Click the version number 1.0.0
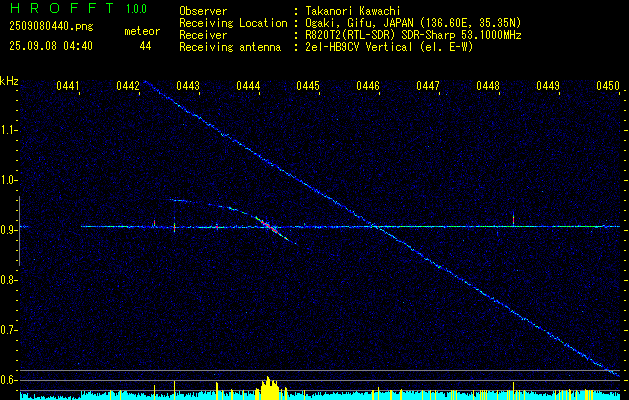The image size is (629, 400). [x=136, y=9]
